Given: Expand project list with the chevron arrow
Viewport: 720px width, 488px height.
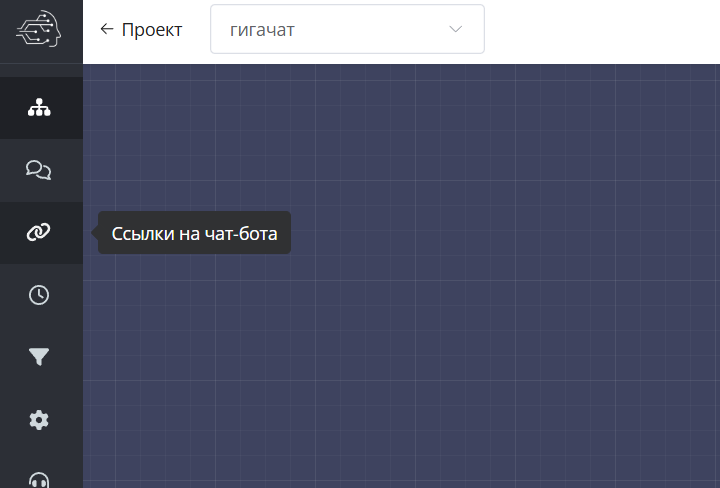Looking at the screenshot, I should click(456, 30).
